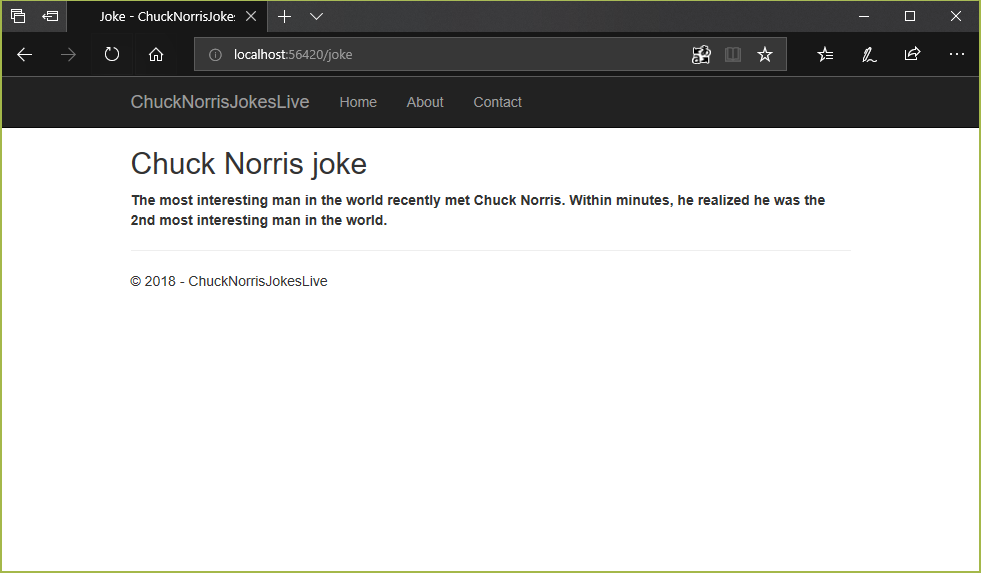
Task: Add page to favorites with star icon
Action: [765, 55]
